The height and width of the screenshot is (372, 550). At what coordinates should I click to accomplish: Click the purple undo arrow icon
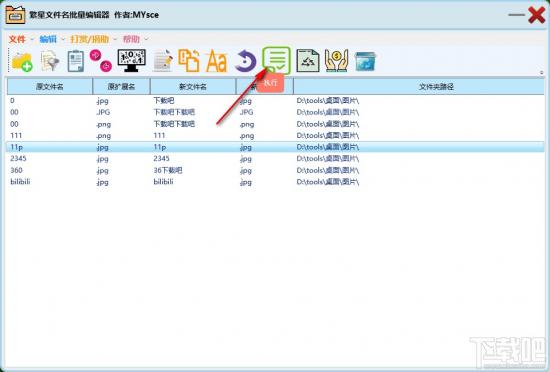pos(246,61)
